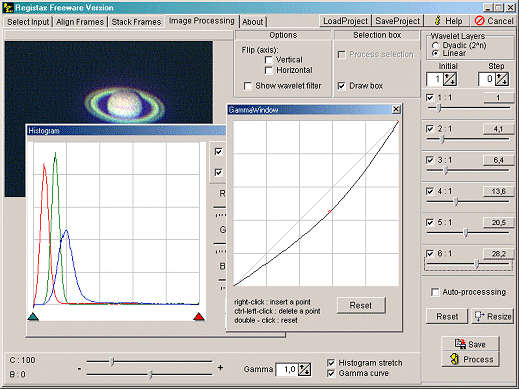The width and height of the screenshot is (519, 389).
Task: Select the Dyadic (2^n) radio button
Action: coord(435,45)
